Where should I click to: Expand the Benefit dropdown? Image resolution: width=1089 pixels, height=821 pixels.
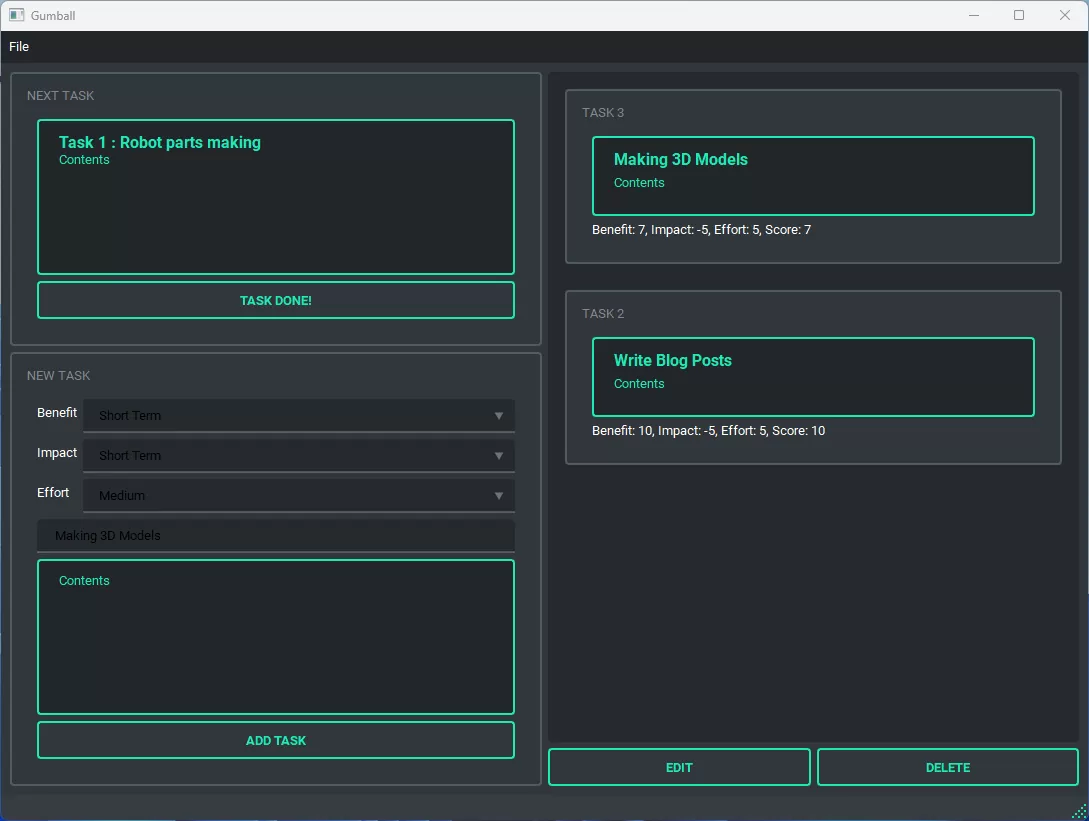coord(298,415)
